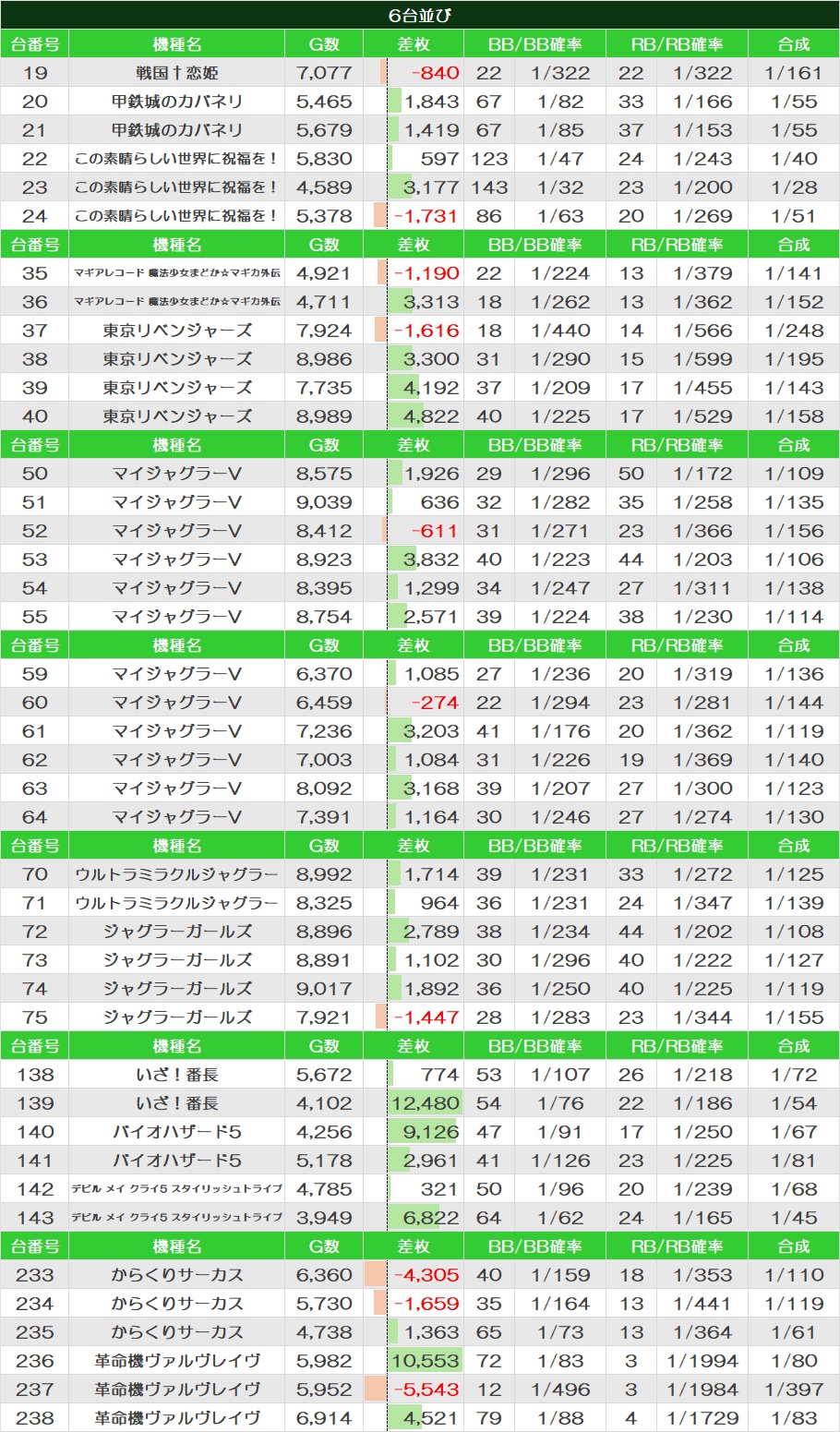This screenshot has width=840, height=1432.
Task: Click machine 22's この素晴らしい世界に祝福を！ name
Action: [x=176, y=159]
